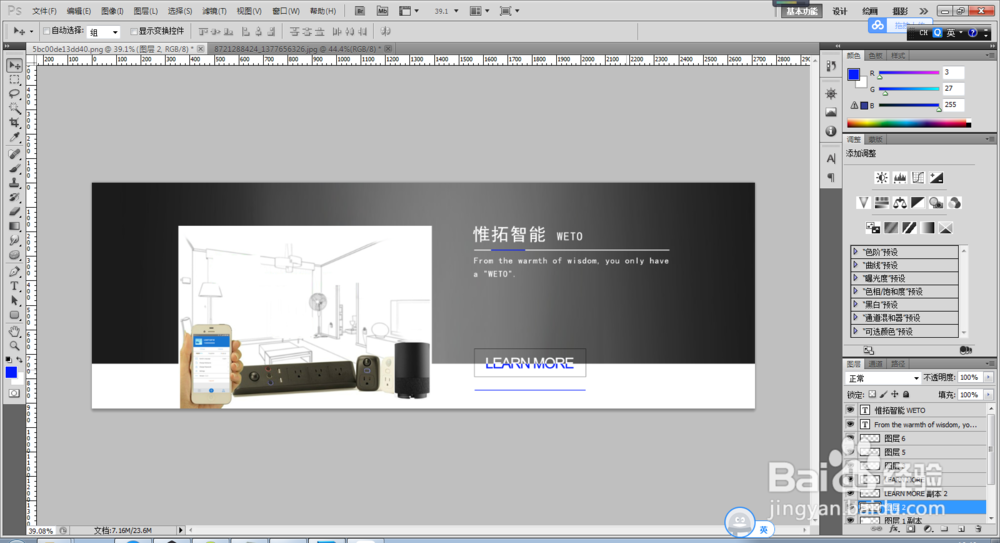The image size is (1000, 543).
Task: Delete layer with trash icon
Action: [978, 529]
